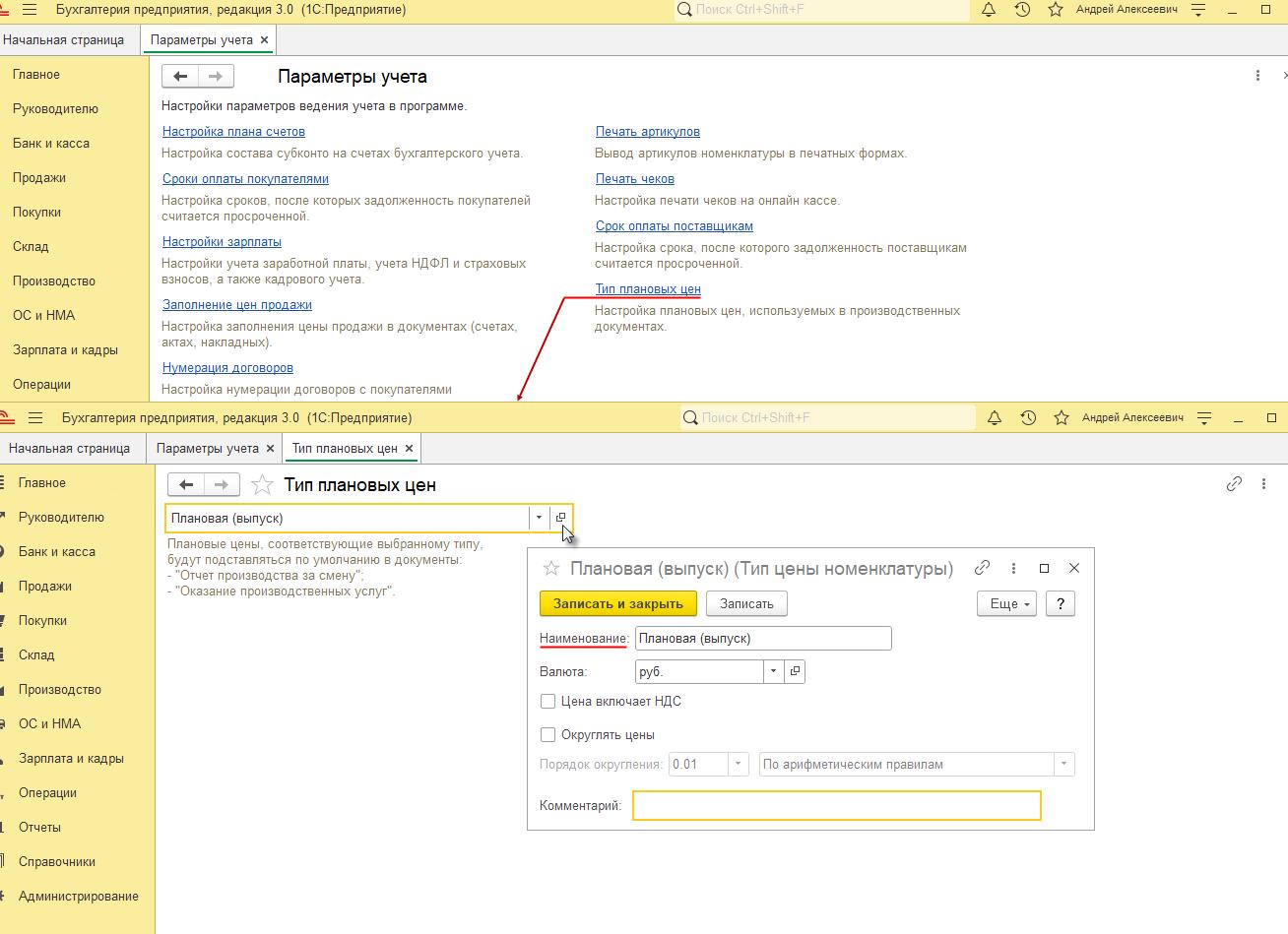
Task: Expand the Порядок округления 0.01 dropdown
Action: [x=739, y=765]
